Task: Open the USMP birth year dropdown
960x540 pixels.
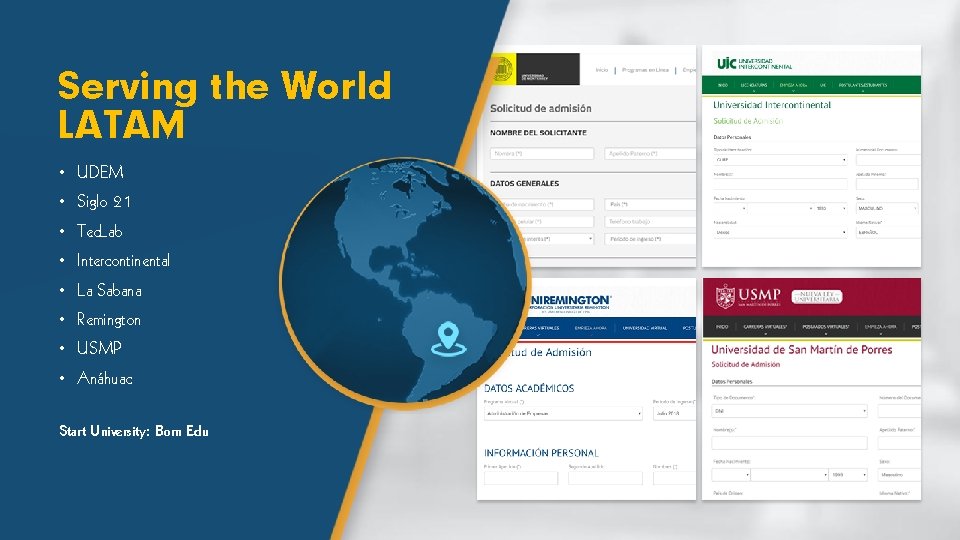Action: pyautogui.click(x=848, y=474)
